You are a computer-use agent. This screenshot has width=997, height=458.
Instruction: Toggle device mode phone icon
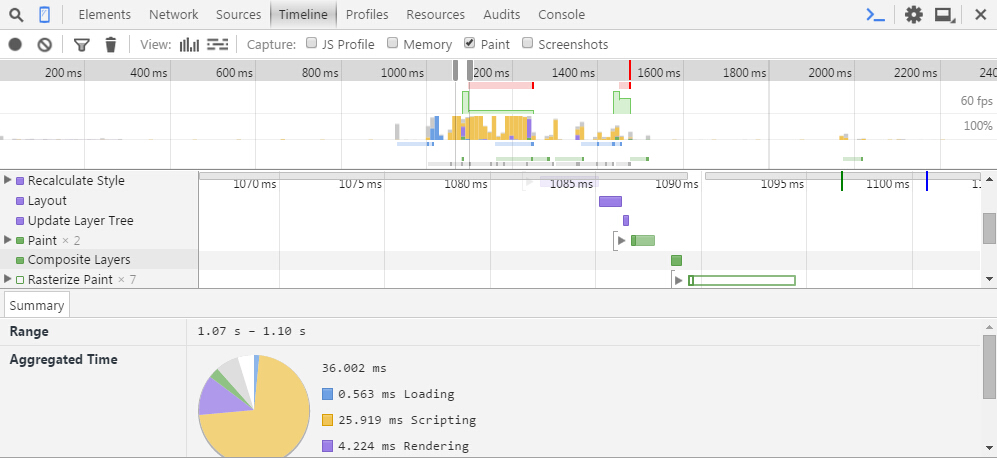(x=45, y=15)
